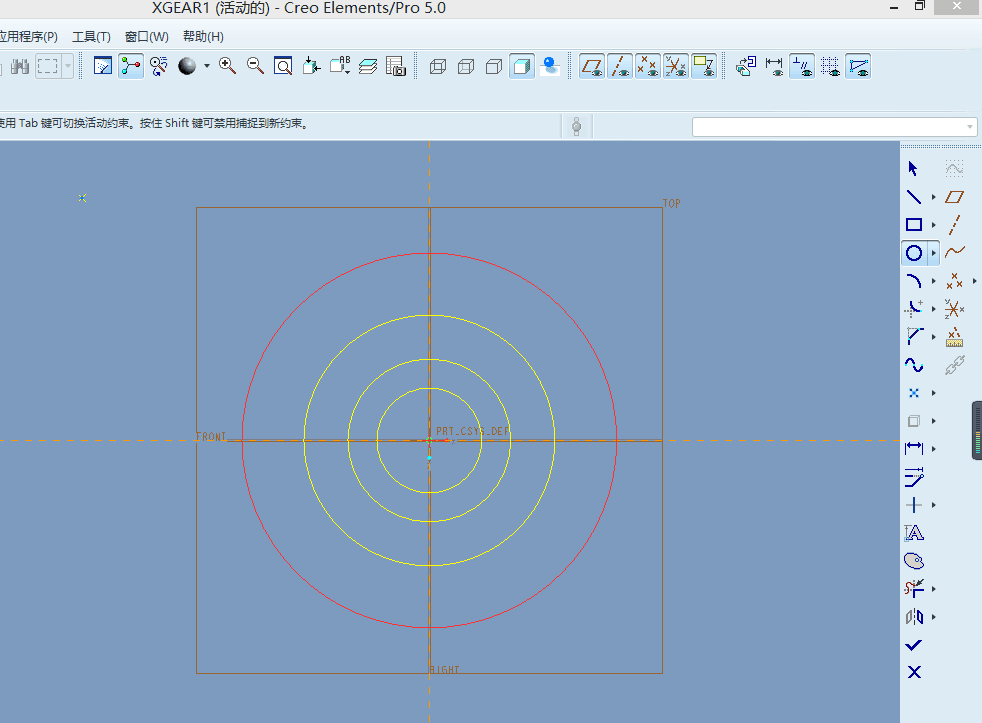Select the Text sketch tool

tap(913, 533)
